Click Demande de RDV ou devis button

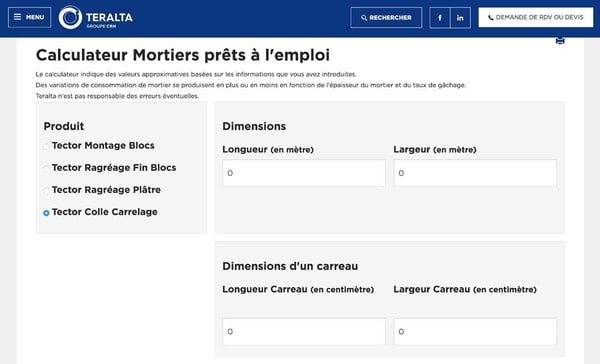[536, 17]
